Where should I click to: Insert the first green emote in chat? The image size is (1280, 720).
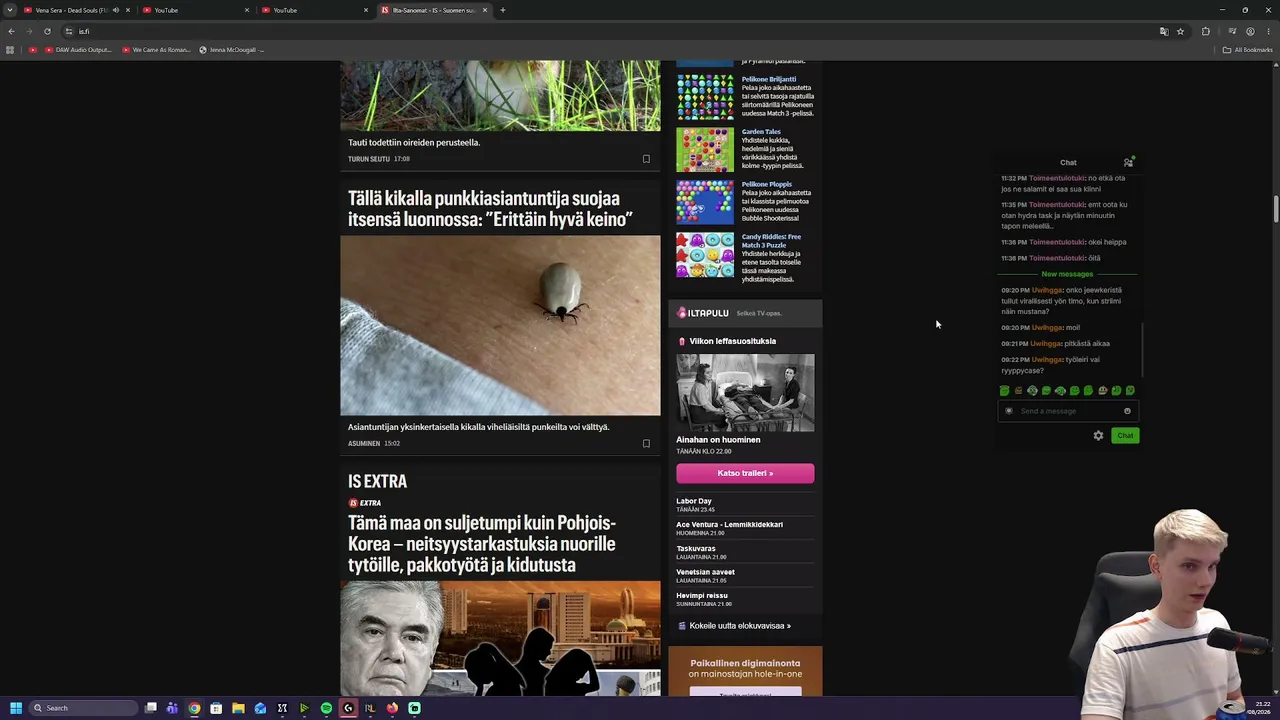coord(1004,391)
